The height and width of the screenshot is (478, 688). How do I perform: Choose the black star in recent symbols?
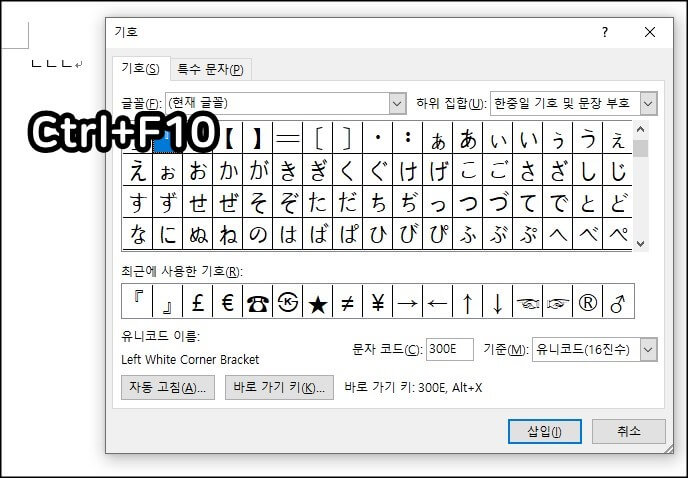[x=318, y=301]
